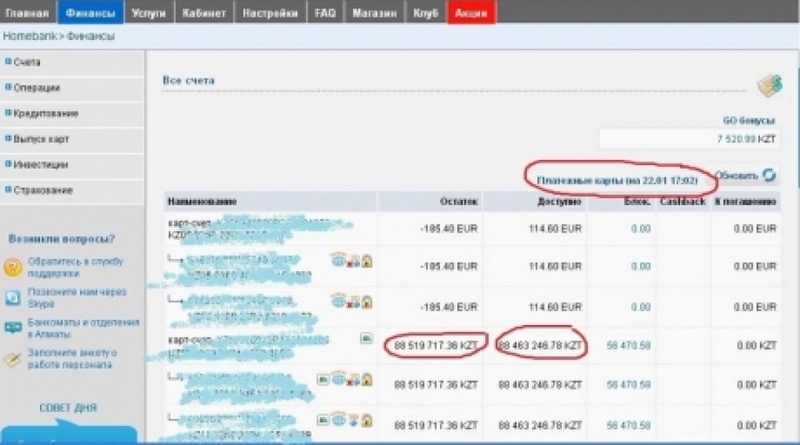Click the money stack icon at top right
The image size is (800, 445).
[767, 84]
